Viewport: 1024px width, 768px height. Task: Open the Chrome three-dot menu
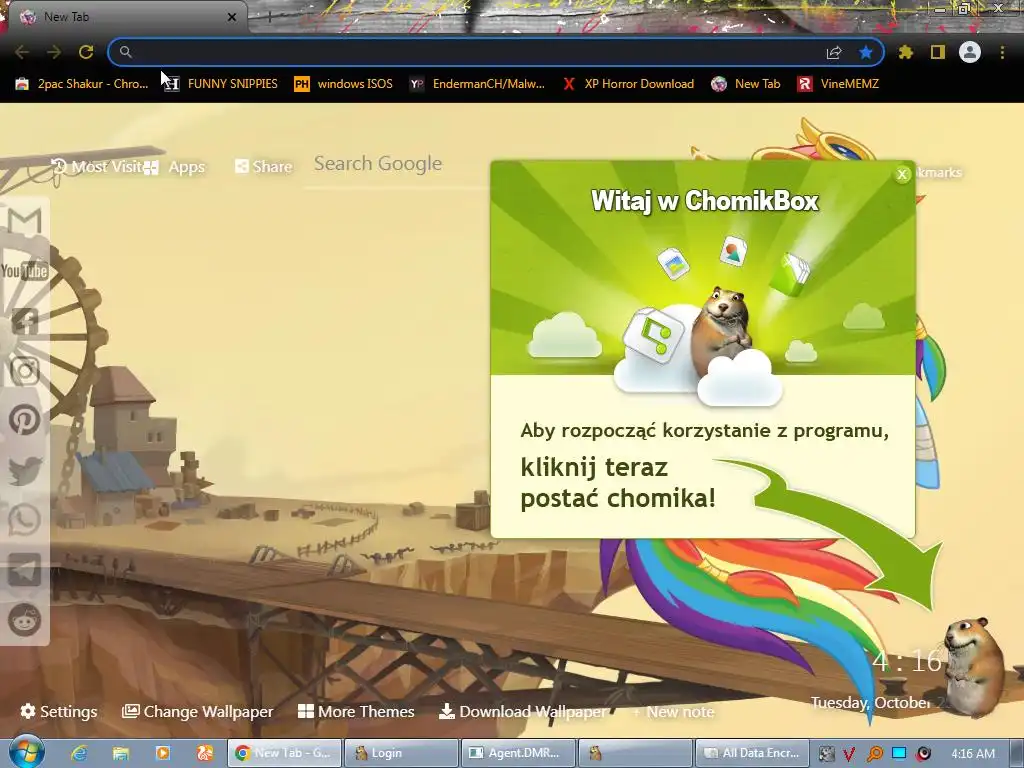(1002, 52)
